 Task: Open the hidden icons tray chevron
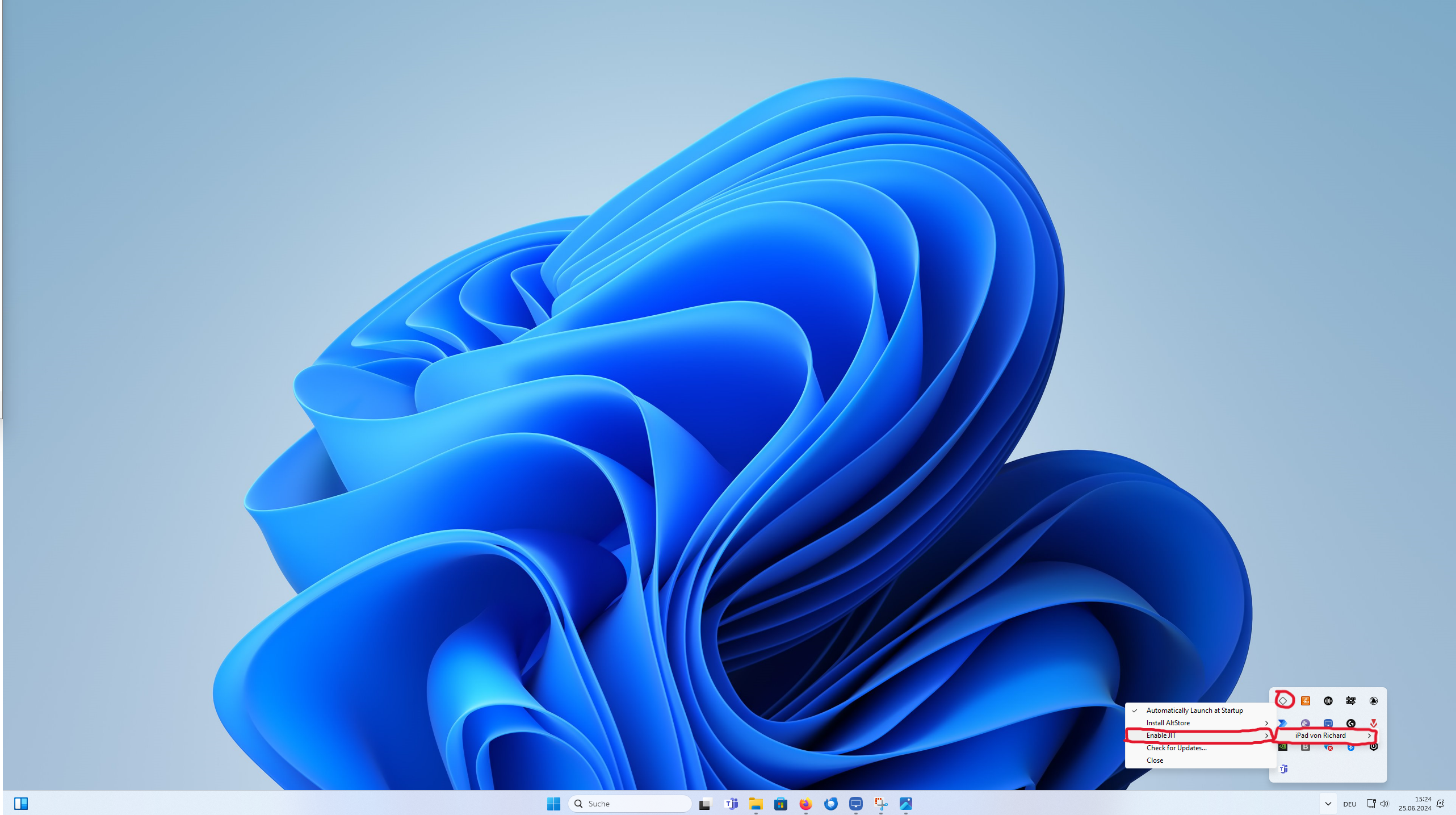1327,804
